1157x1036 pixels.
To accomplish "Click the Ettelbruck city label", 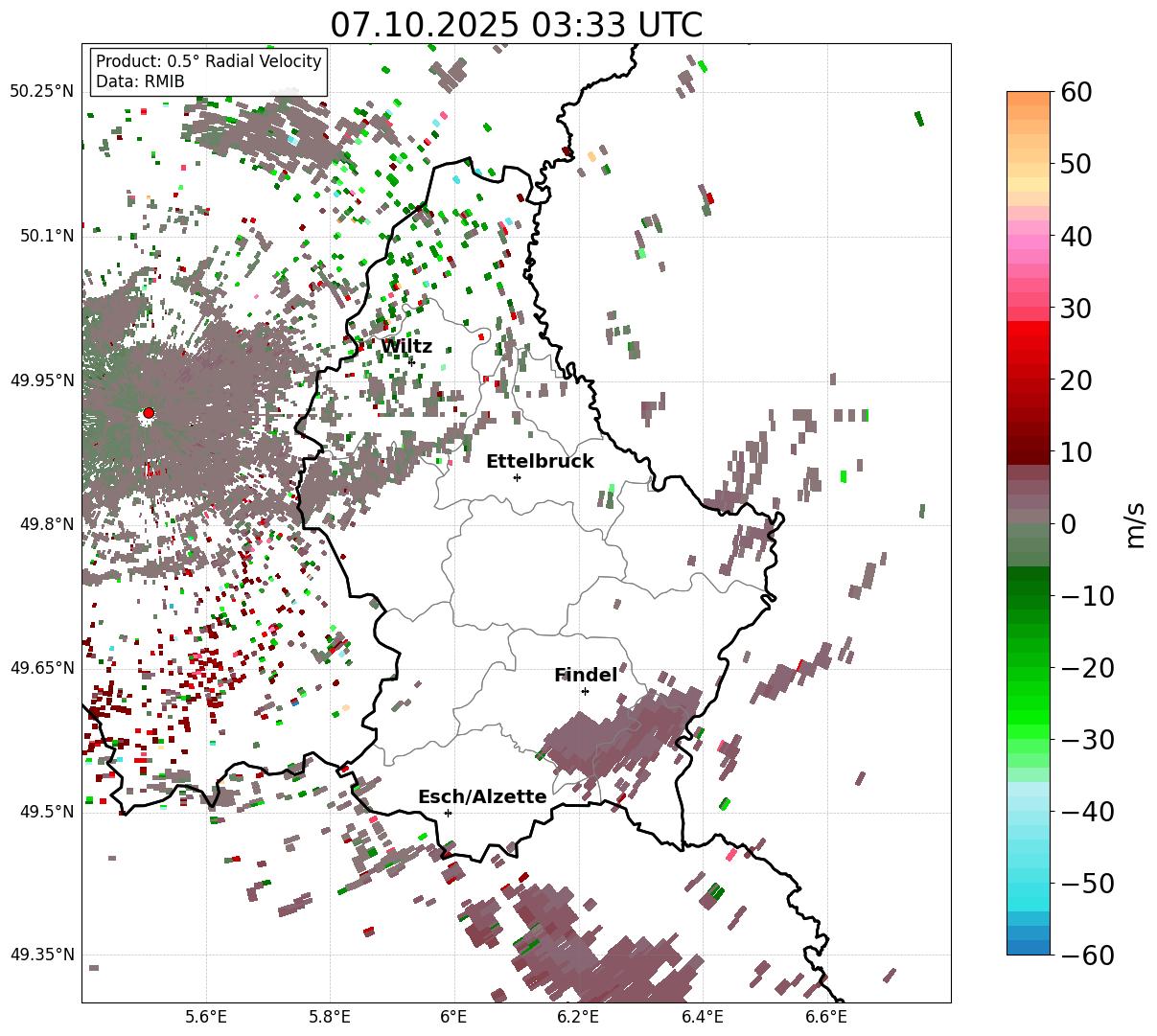I will pos(540,462).
